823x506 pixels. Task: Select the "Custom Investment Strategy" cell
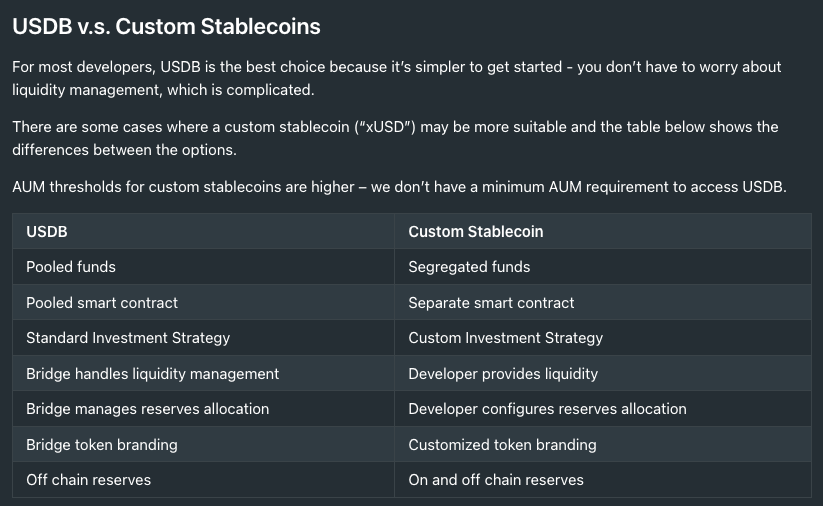coord(505,338)
